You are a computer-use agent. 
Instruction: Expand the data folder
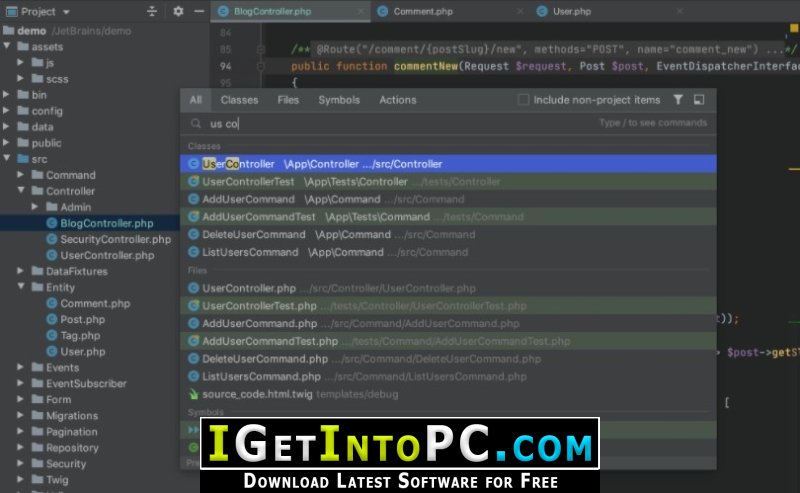(7, 127)
